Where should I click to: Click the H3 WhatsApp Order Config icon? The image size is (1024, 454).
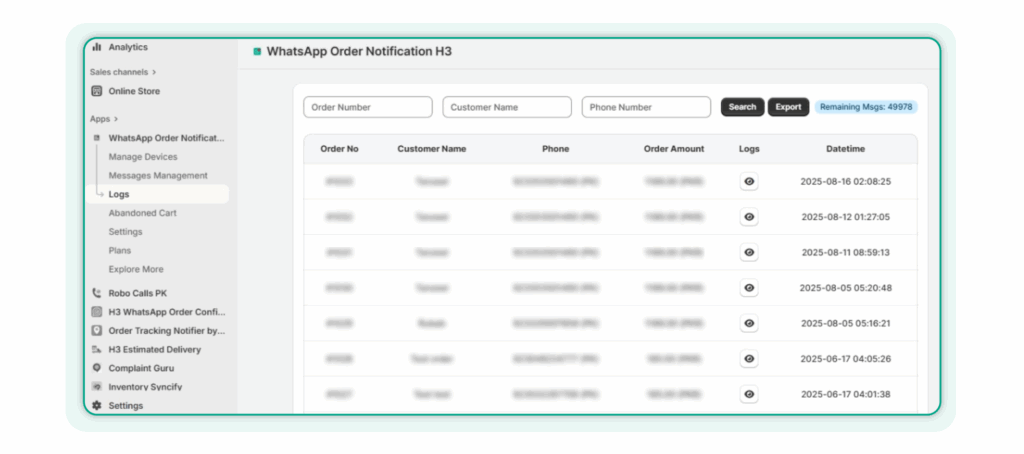click(97, 312)
